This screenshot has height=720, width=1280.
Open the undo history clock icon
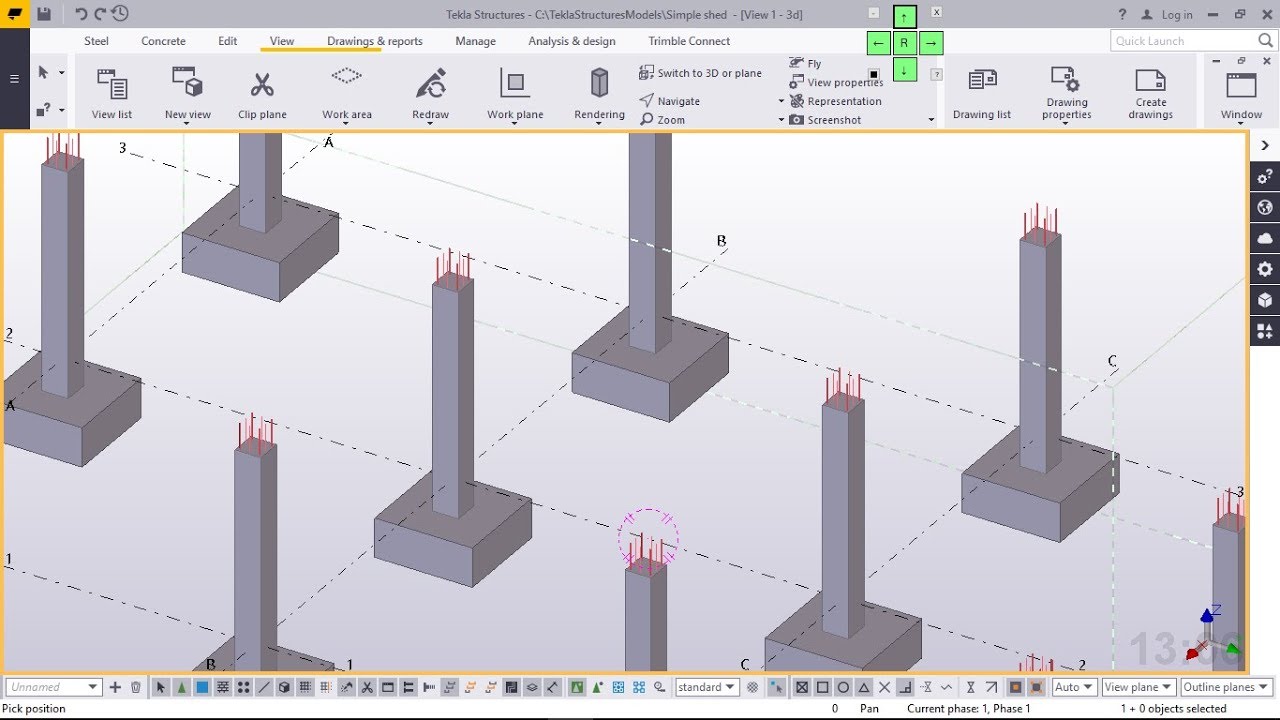120,14
